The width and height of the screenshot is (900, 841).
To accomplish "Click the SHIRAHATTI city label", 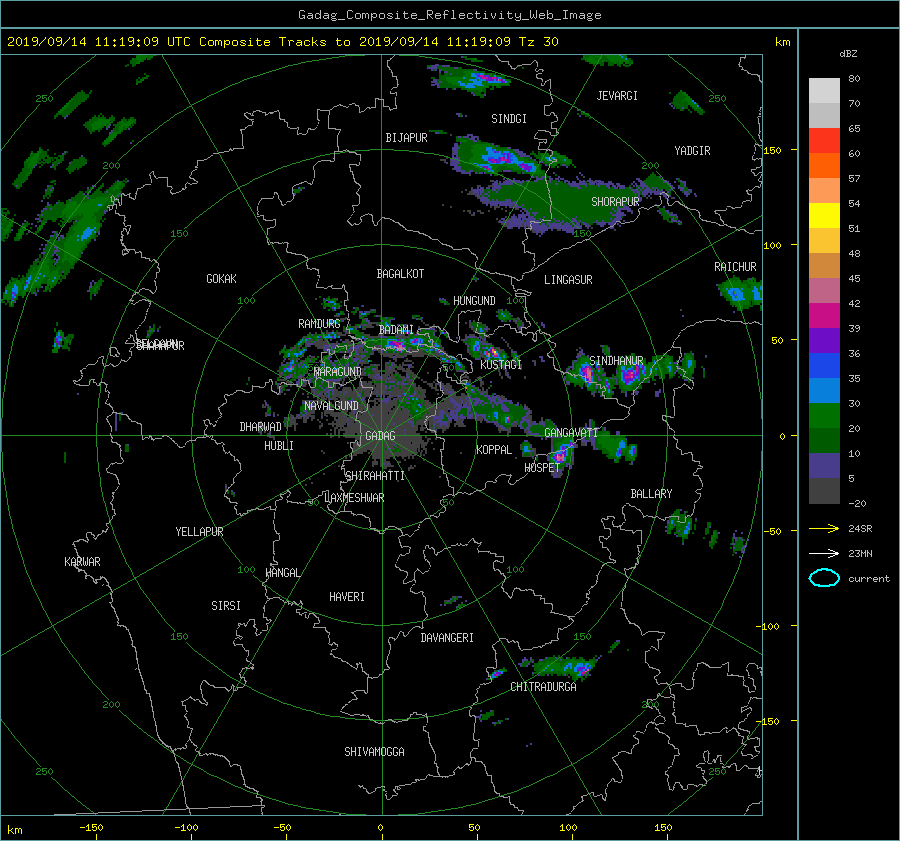I will pyautogui.click(x=375, y=476).
